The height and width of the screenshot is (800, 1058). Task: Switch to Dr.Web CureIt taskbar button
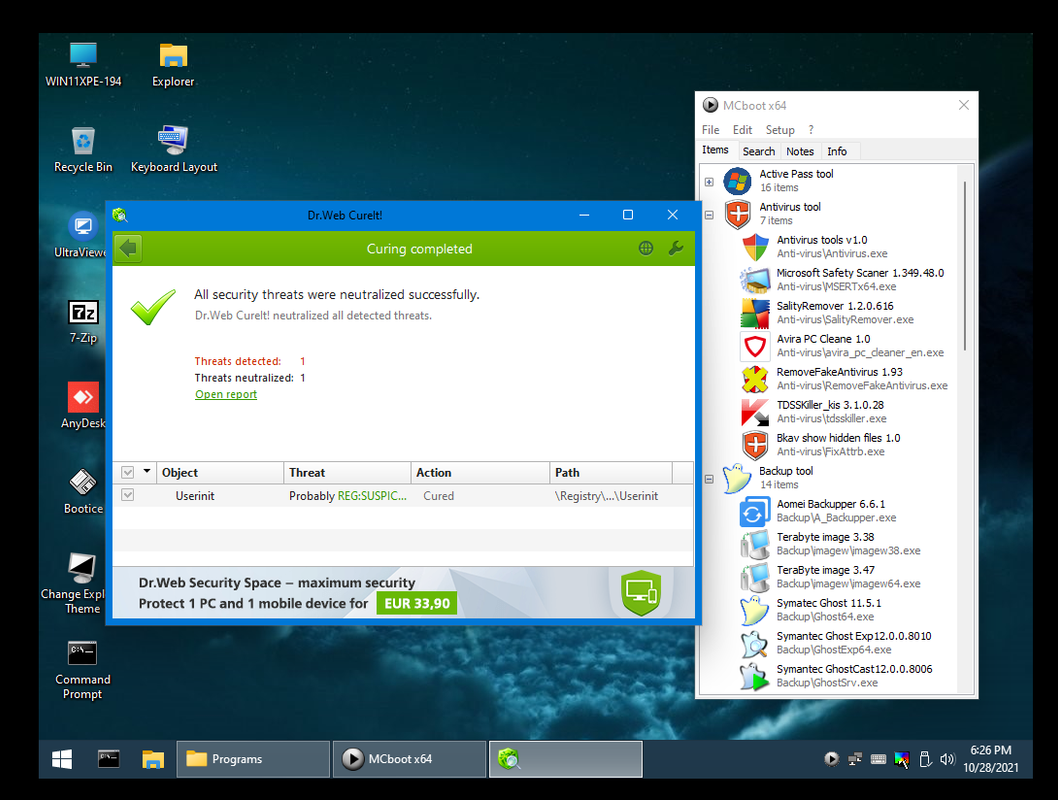pos(565,759)
